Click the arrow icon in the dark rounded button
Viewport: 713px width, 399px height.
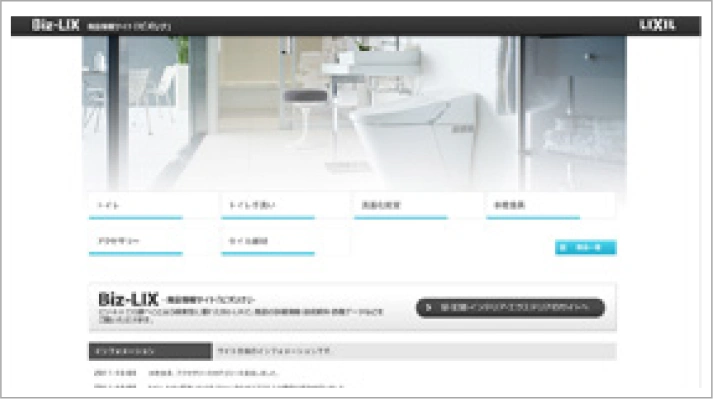428,308
